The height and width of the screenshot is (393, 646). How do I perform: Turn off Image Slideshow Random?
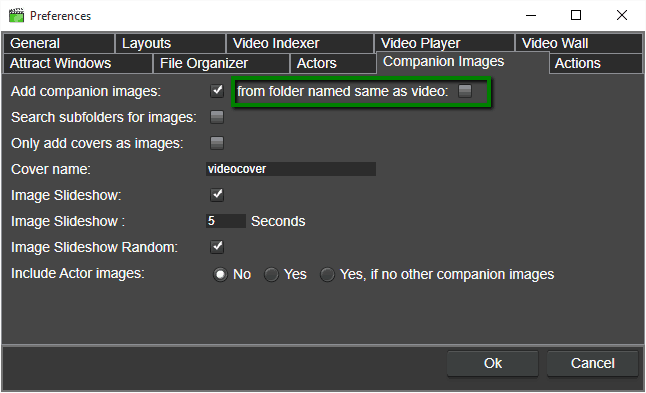pos(217,247)
